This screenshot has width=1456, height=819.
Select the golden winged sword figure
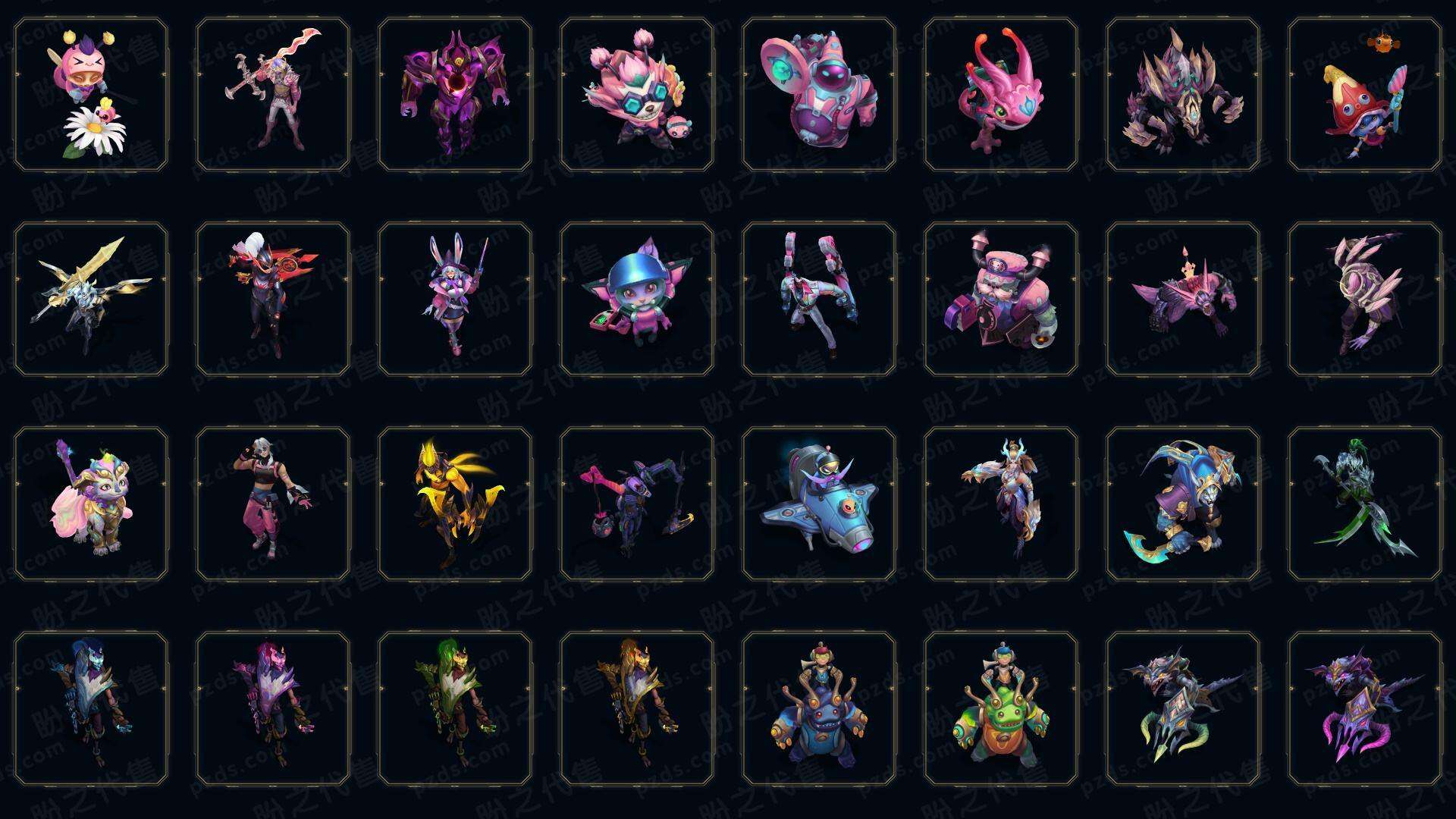[x=91, y=299]
